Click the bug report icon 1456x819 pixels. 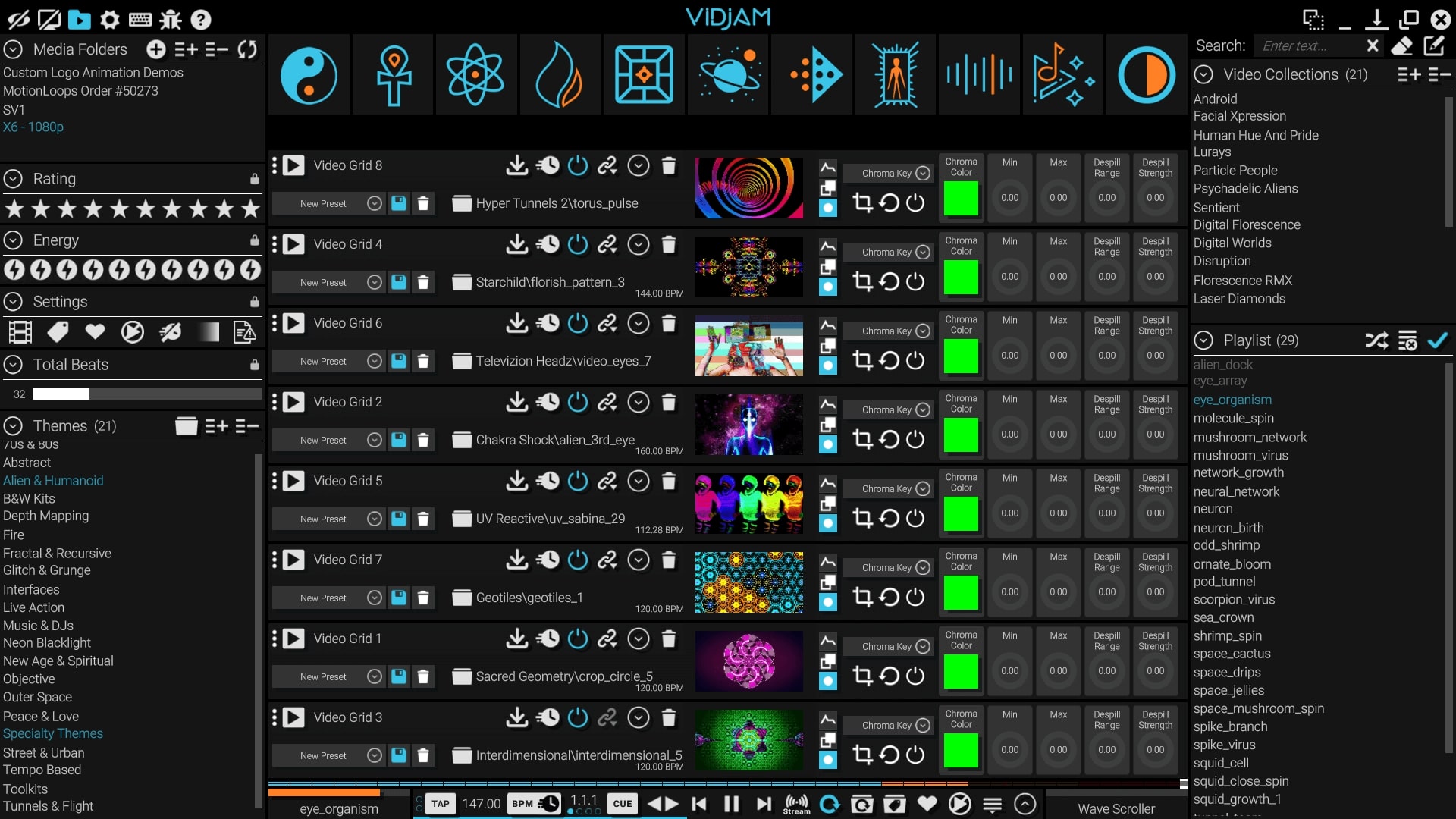[x=170, y=20]
